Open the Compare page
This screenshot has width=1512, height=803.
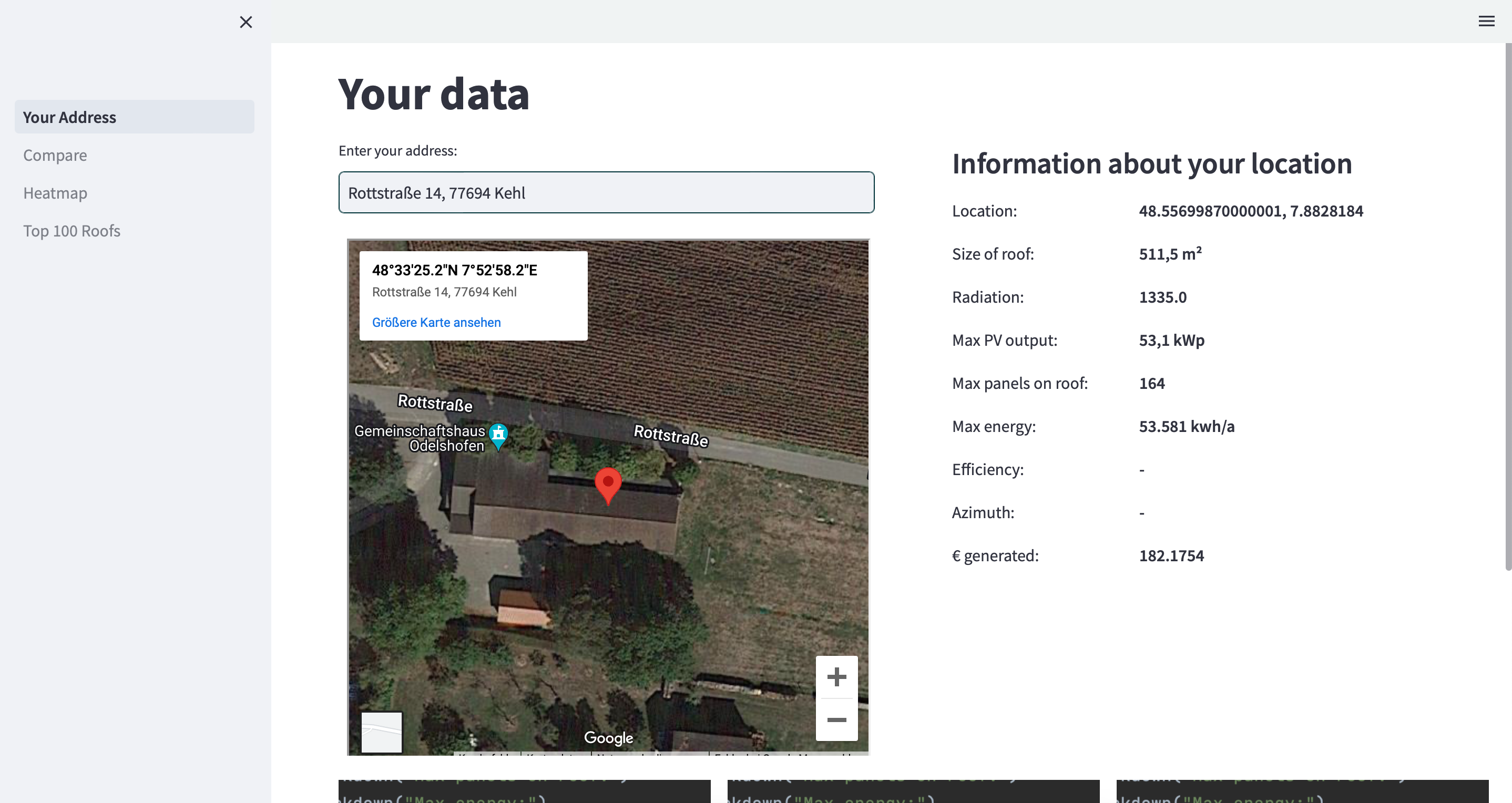55,156
